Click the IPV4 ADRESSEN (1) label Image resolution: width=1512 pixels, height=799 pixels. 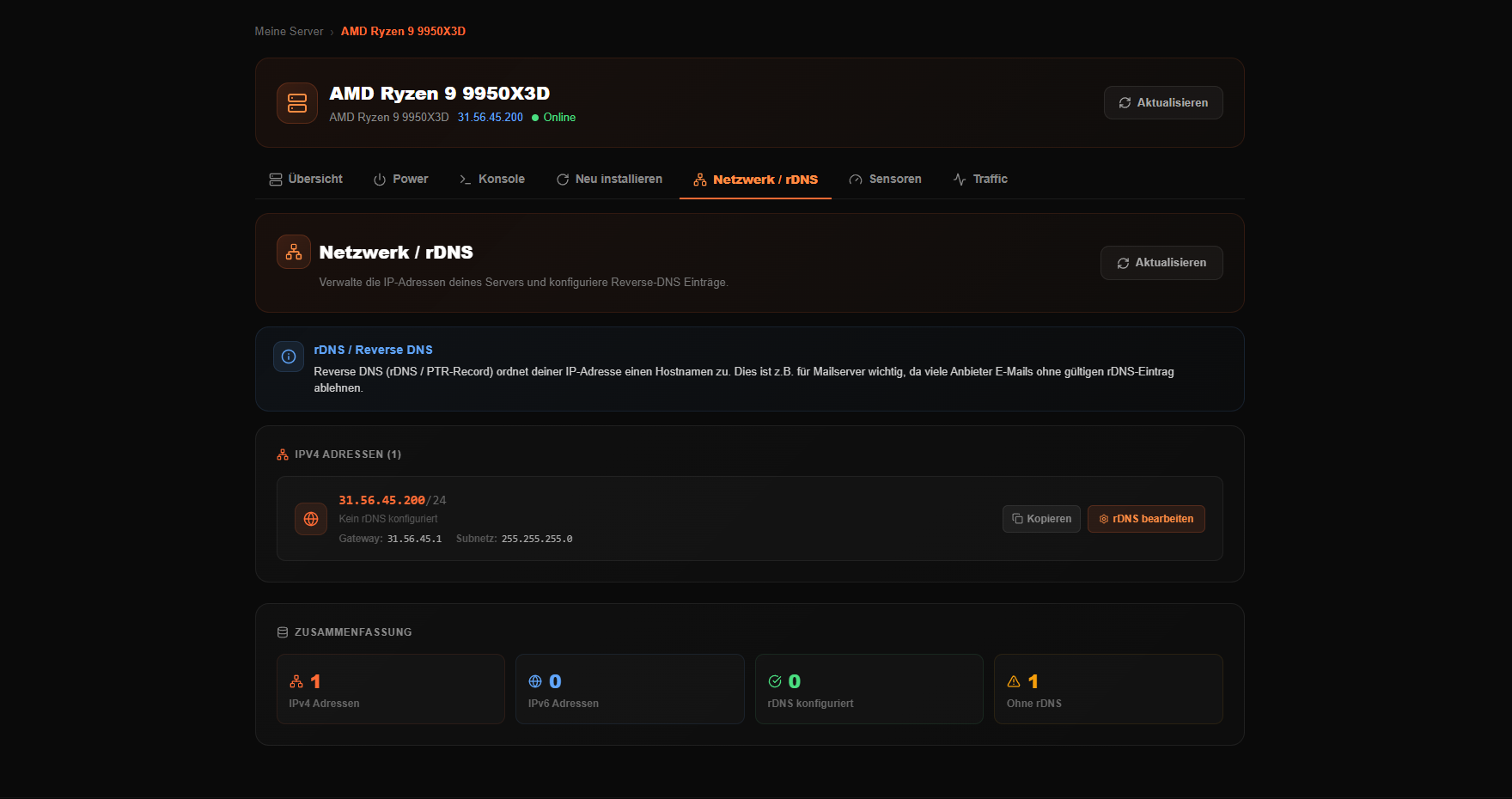(348, 454)
